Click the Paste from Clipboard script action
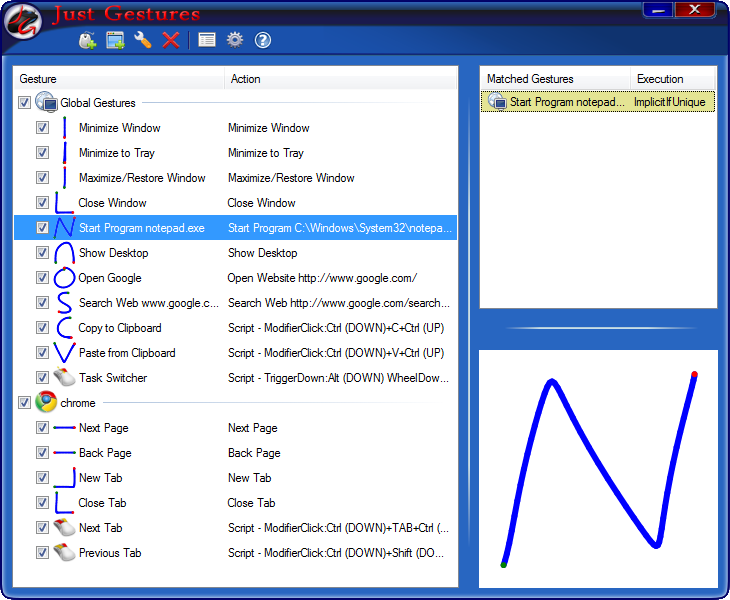 [336, 353]
